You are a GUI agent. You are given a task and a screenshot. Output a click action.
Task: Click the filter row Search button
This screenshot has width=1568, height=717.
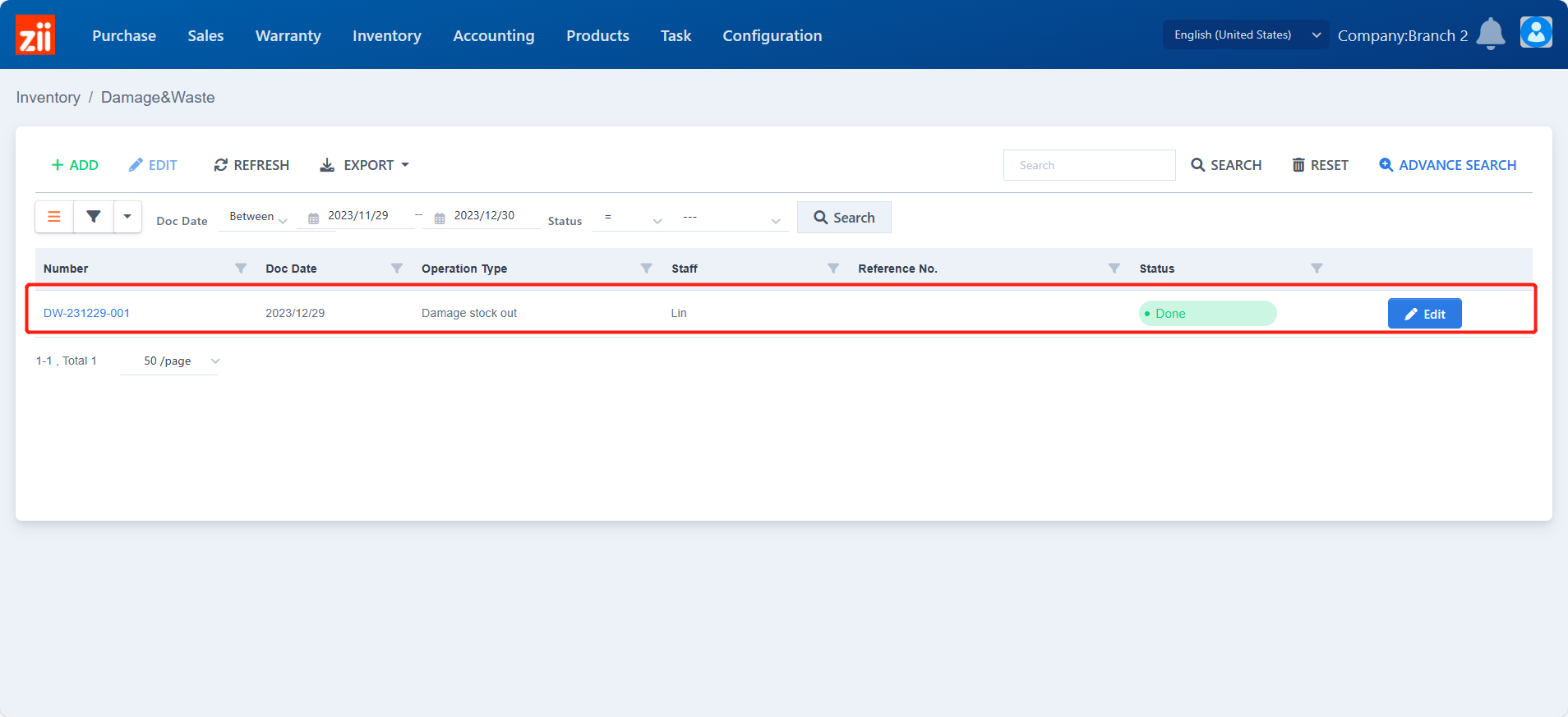point(844,218)
